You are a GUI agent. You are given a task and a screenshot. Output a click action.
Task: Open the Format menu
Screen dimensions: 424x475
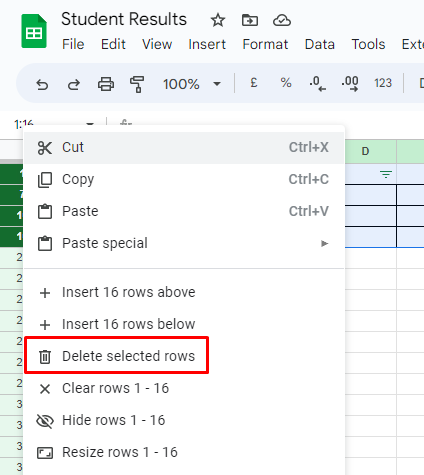(x=265, y=44)
